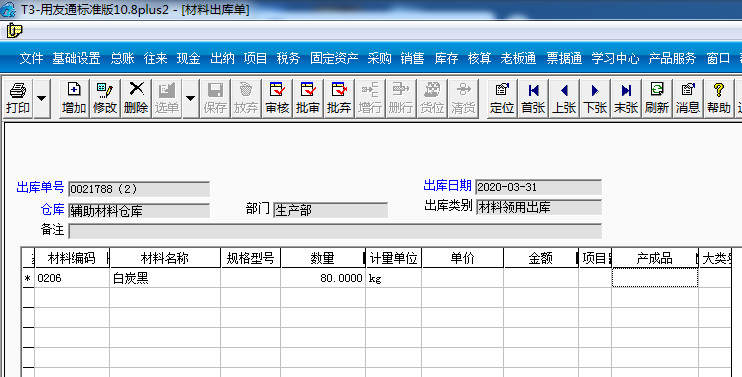Select the 产成品 cell in first row
Image resolution: width=742 pixels, height=377 pixels.
click(x=655, y=278)
